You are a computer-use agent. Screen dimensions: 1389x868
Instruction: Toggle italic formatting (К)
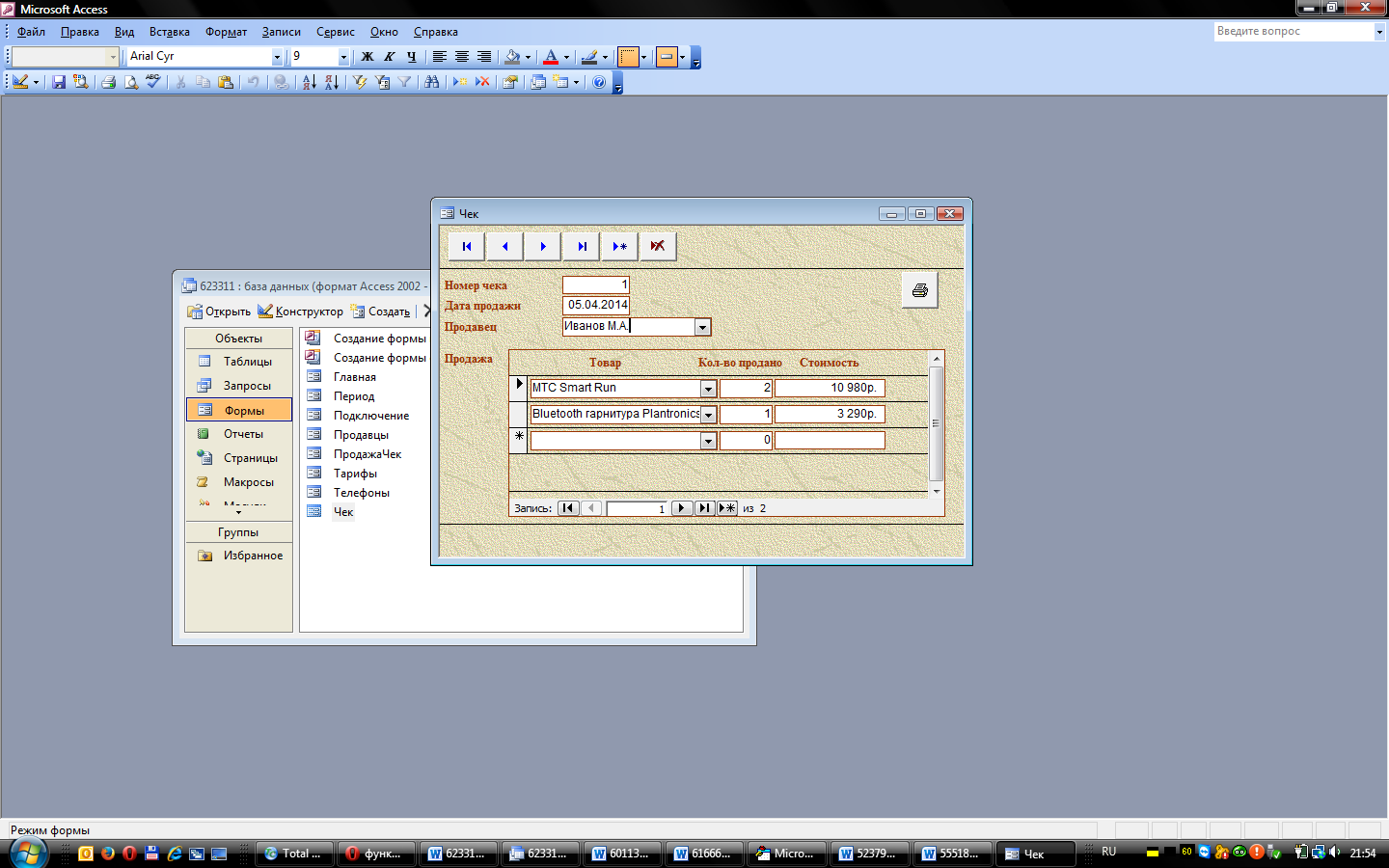(x=389, y=57)
